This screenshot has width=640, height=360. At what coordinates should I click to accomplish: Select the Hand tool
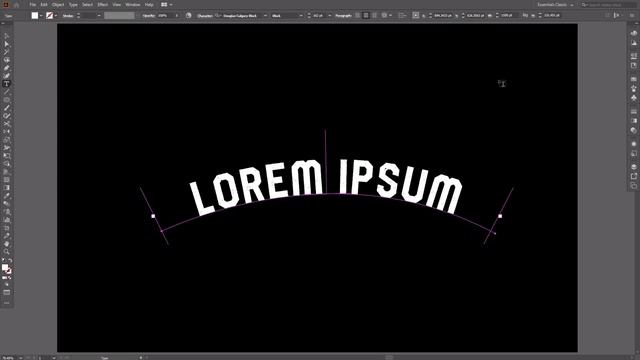point(7,244)
